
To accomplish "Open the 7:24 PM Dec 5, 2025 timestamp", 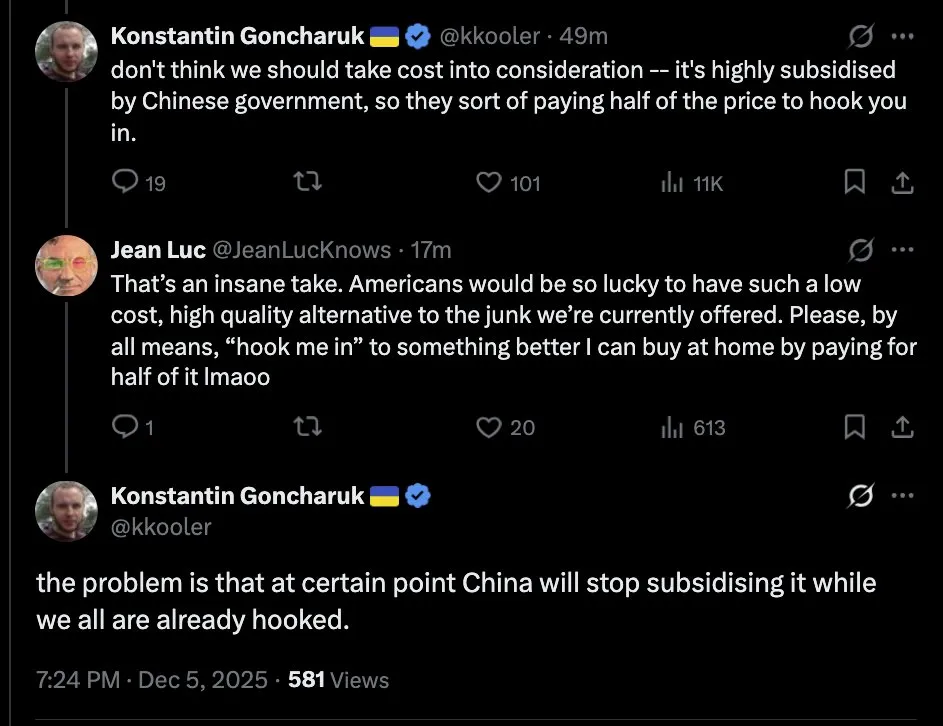I will pos(151,680).
